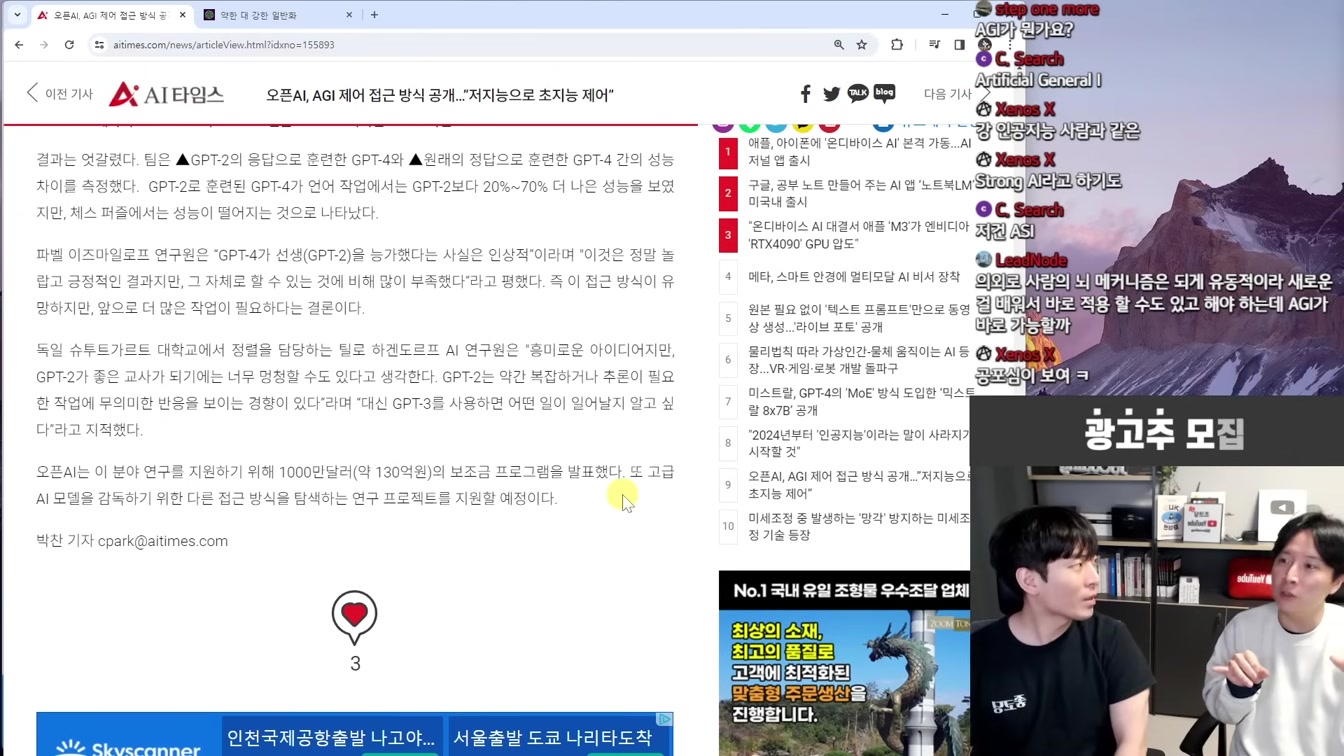Viewport: 1344px width, 756px height.
Task: Close the second browser tab
Action: coord(349,15)
